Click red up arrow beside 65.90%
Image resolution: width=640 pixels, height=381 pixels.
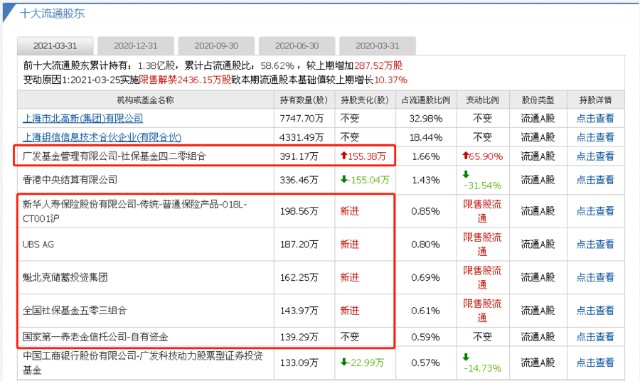(466, 156)
